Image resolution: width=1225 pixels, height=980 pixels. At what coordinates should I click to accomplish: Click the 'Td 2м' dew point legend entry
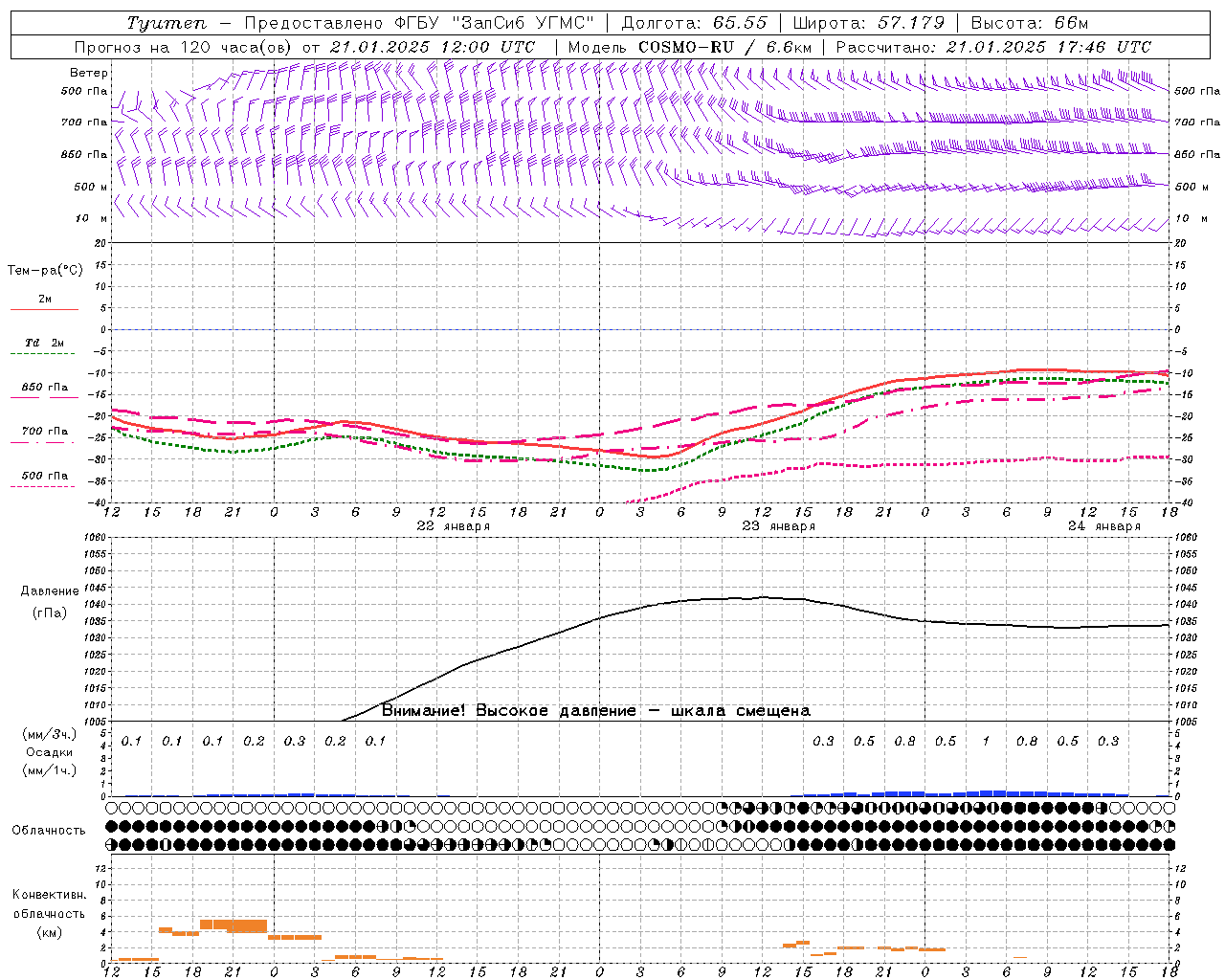pyautogui.click(x=45, y=343)
